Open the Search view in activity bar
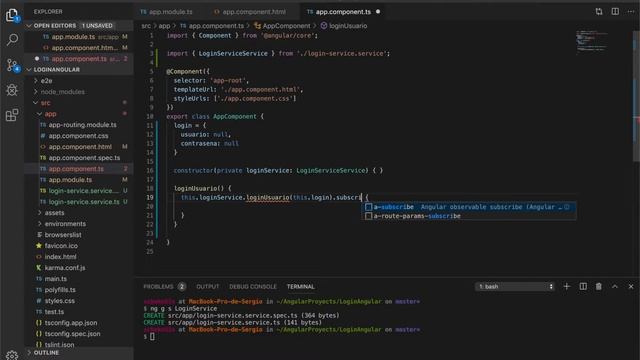 [12, 40]
